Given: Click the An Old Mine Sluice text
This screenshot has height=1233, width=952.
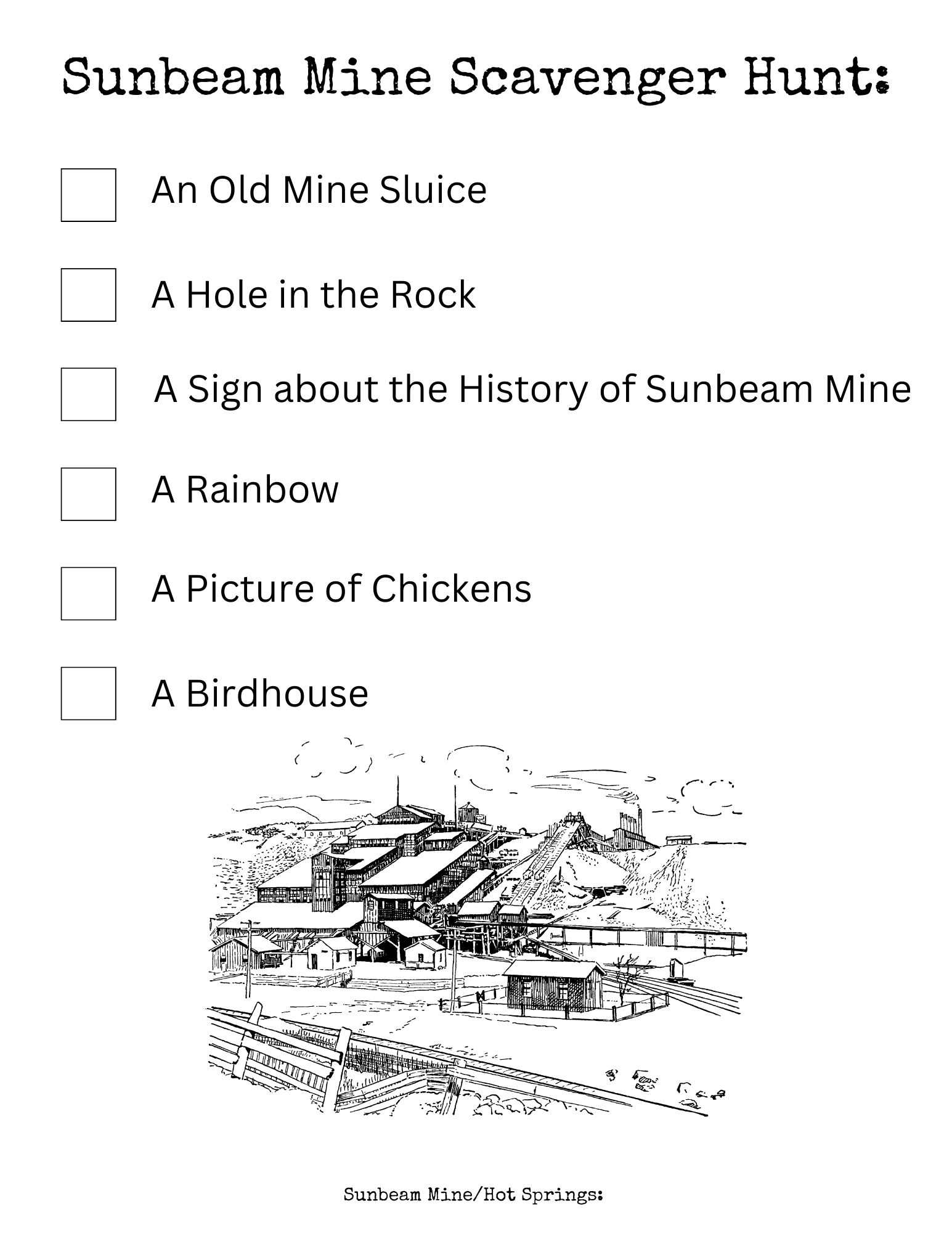Looking at the screenshot, I should (319, 189).
